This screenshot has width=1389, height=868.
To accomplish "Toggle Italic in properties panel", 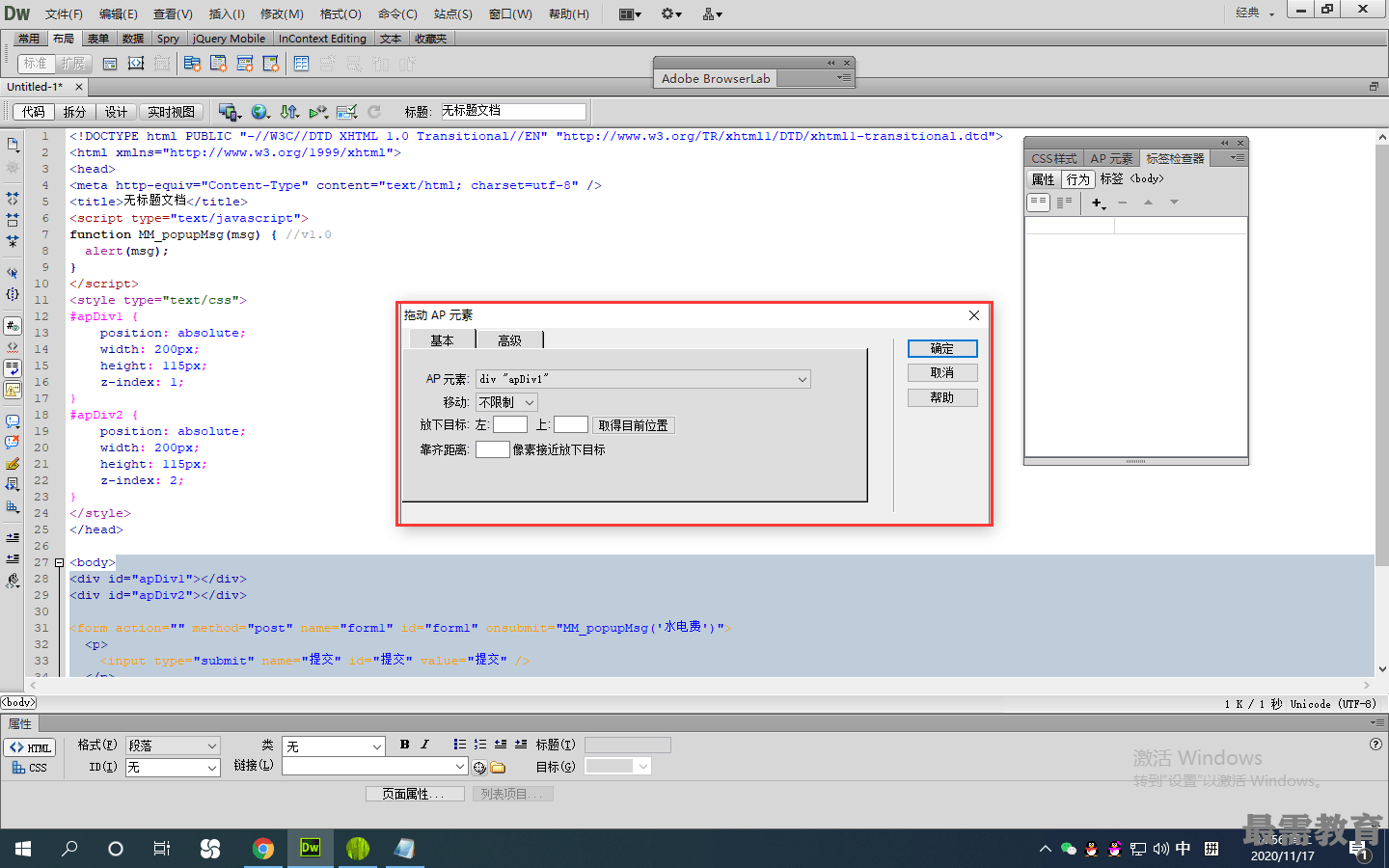I will (424, 745).
